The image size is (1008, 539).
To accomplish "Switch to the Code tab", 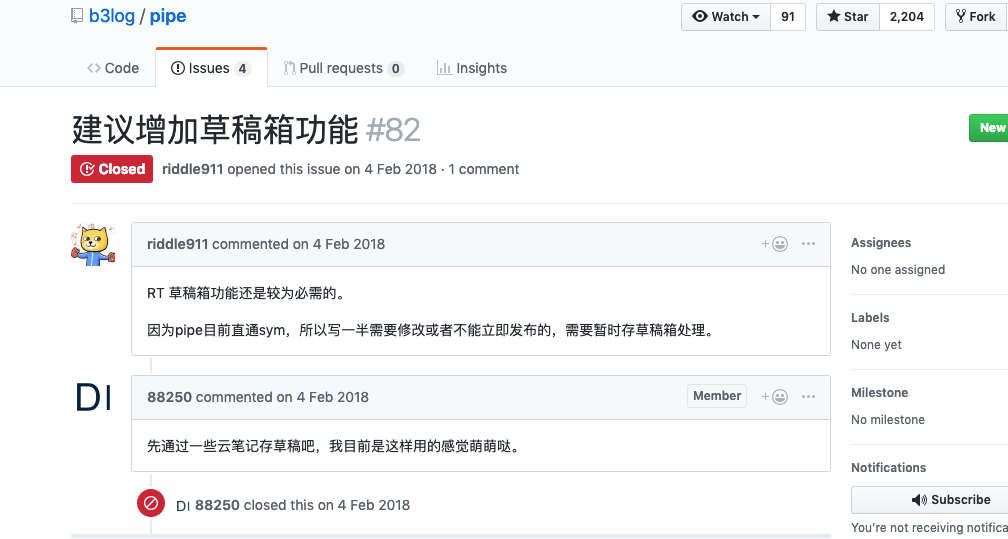I will [x=113, y=68].
